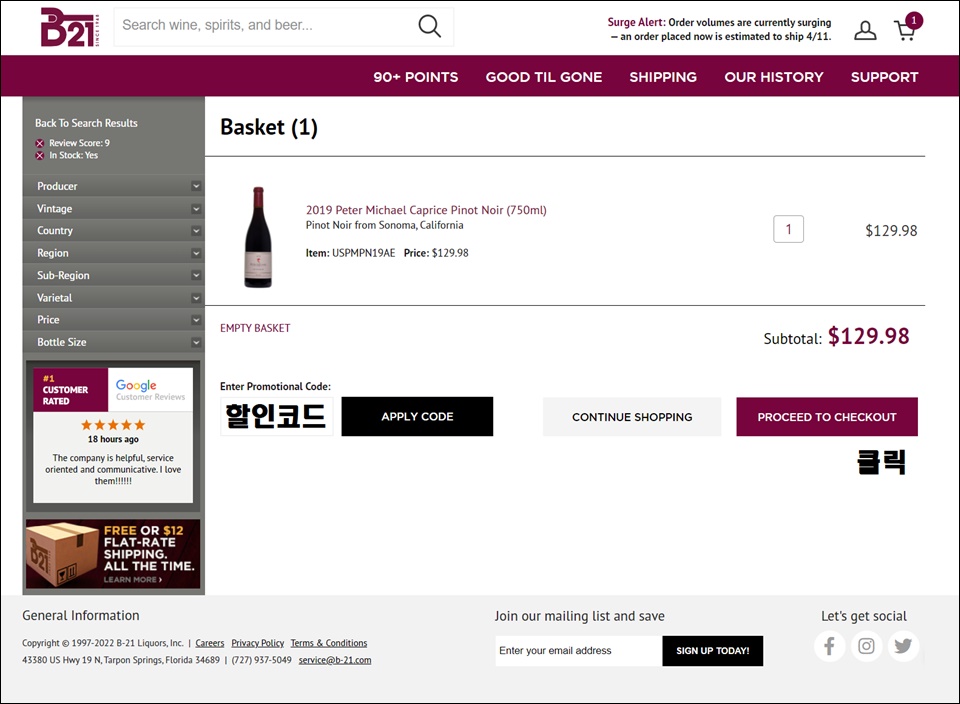The image size is (960, 704).
Task: Visit the Facebook page icon
Action: coord(830,646)
